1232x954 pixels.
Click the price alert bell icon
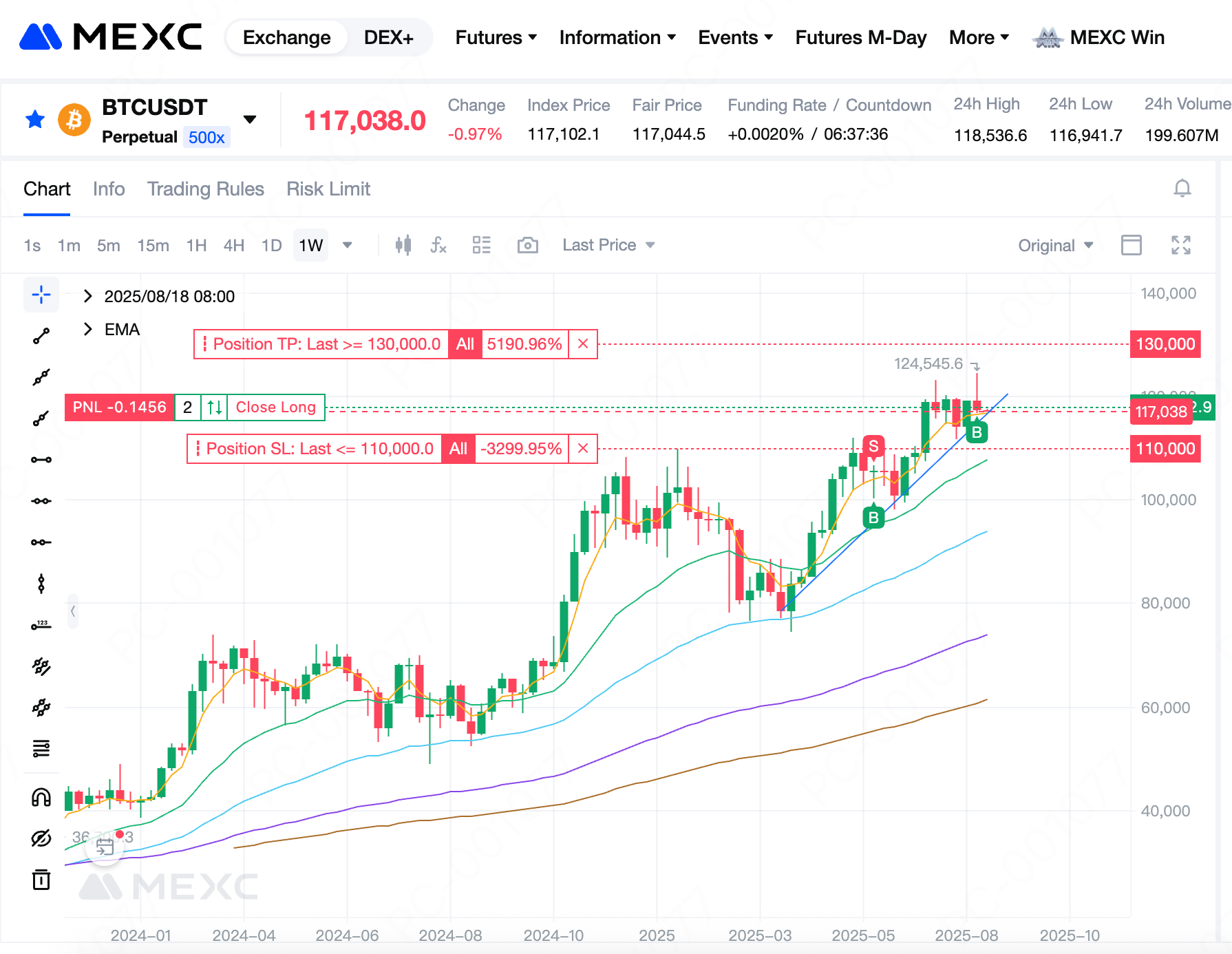pos(1182,189)
